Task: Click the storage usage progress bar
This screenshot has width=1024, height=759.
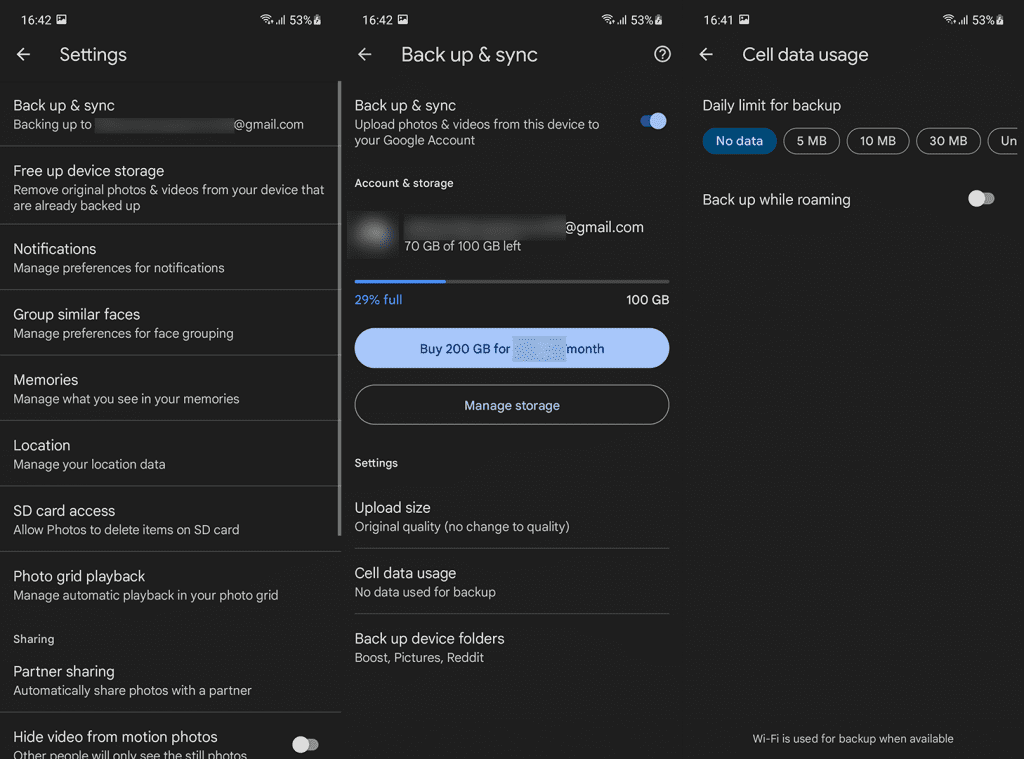Action: (511, 282)
